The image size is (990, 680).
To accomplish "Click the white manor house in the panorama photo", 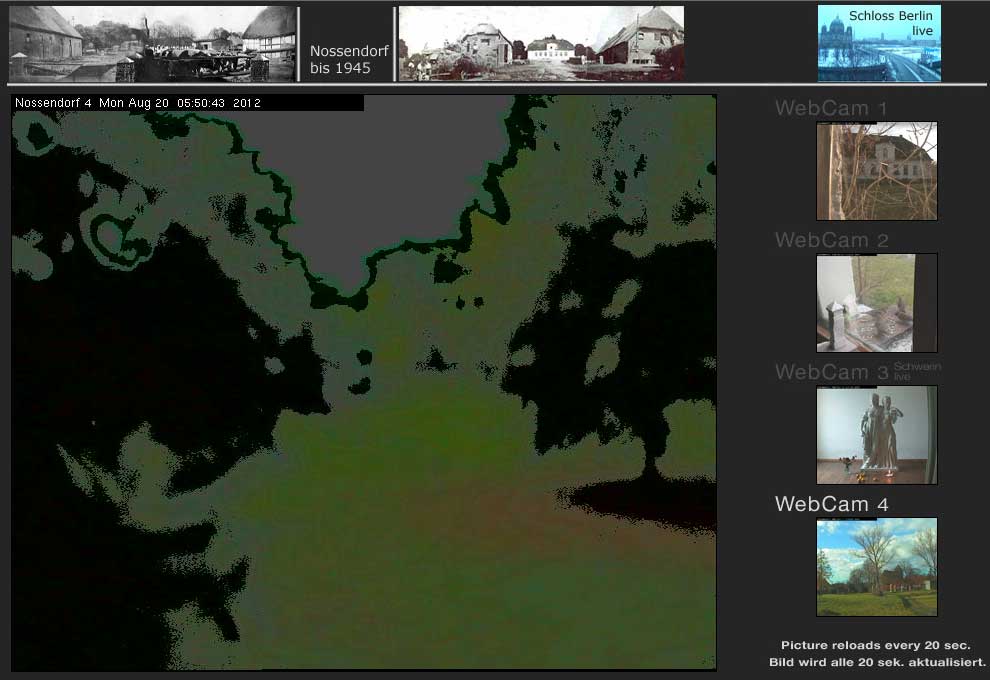I will [552, 47].
